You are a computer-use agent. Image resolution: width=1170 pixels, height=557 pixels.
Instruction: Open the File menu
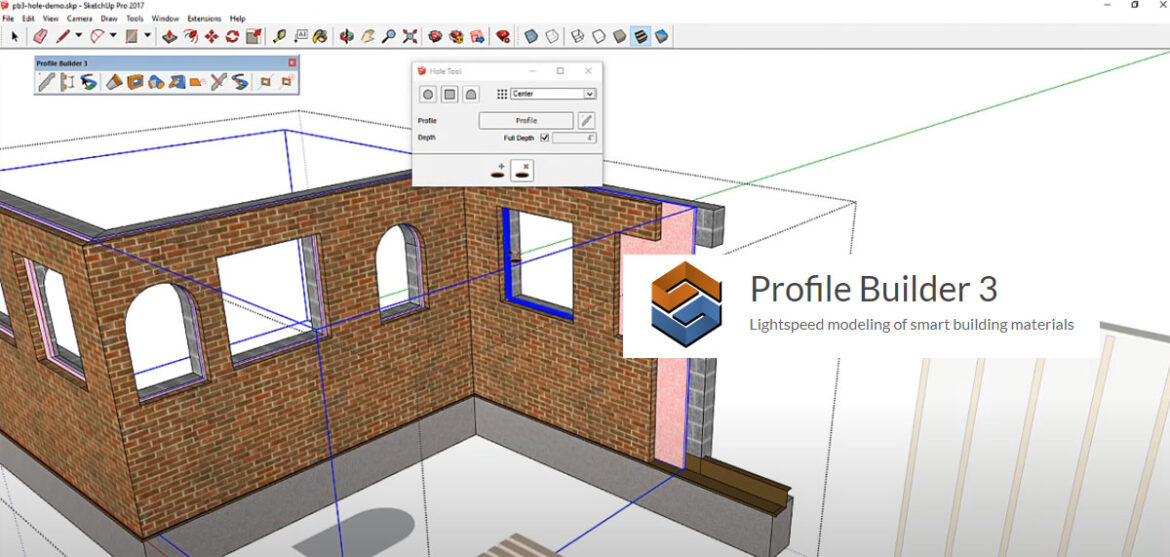pos(8,18)
